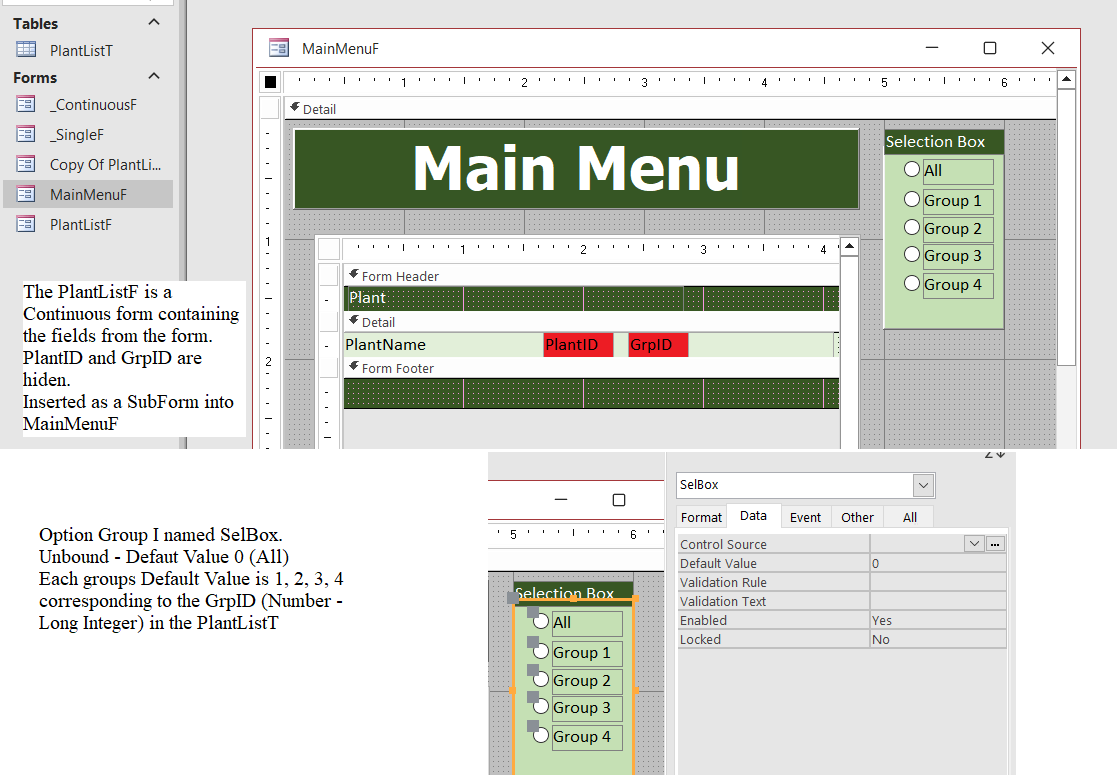Collapse the Forms navigation group
1117x775 pixels.
tap(154, 77)
